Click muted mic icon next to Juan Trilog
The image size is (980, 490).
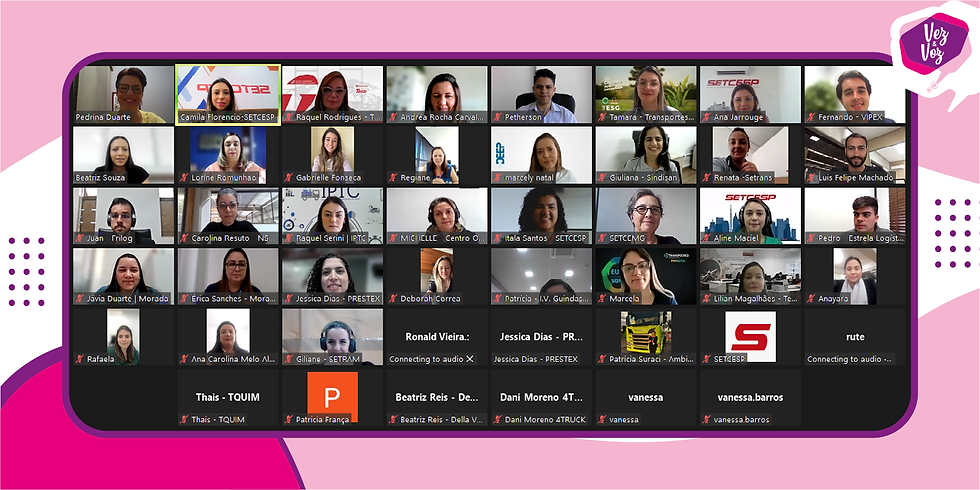(x=79, y=238)
